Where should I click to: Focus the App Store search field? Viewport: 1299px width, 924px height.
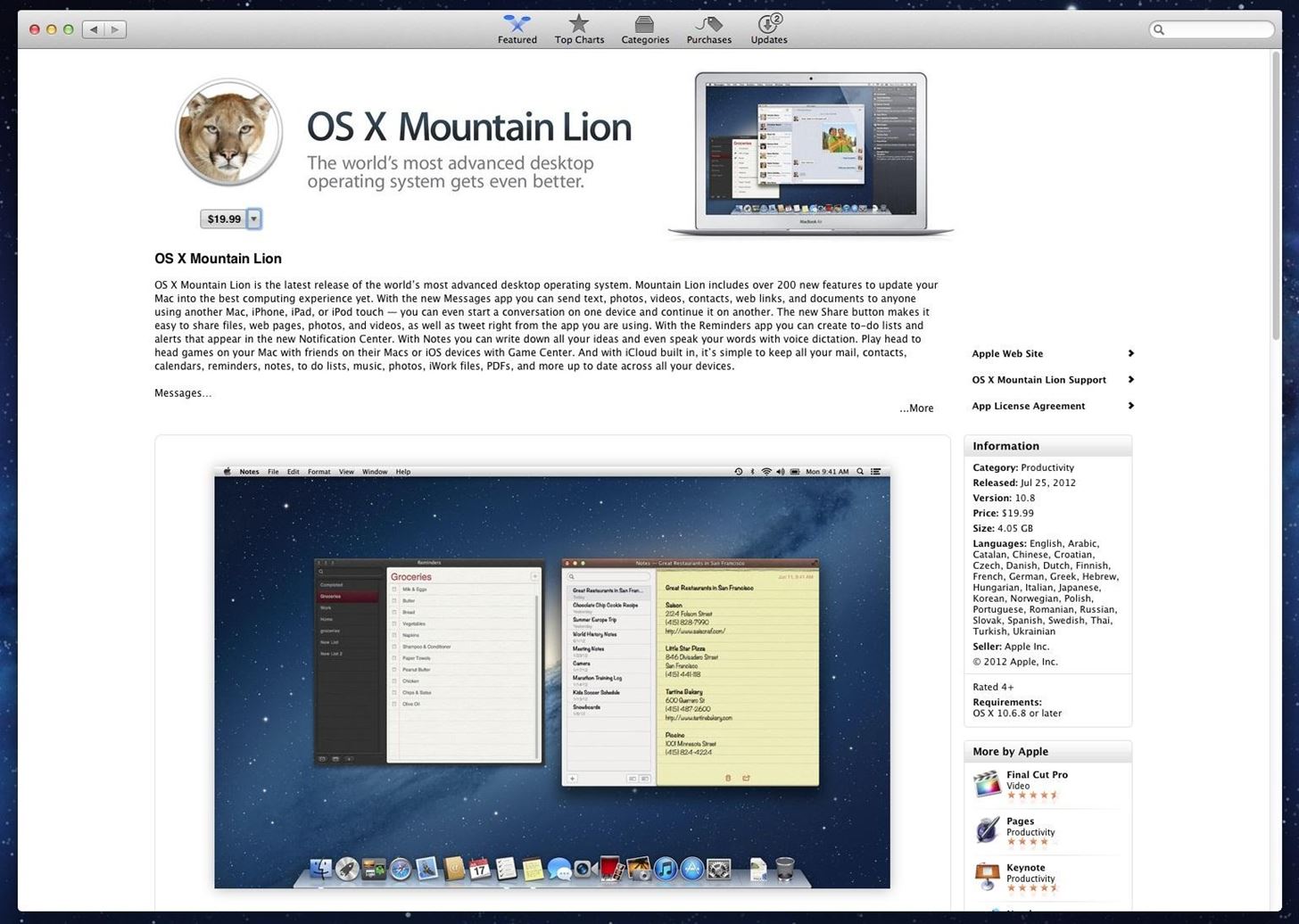(1211, 29)
